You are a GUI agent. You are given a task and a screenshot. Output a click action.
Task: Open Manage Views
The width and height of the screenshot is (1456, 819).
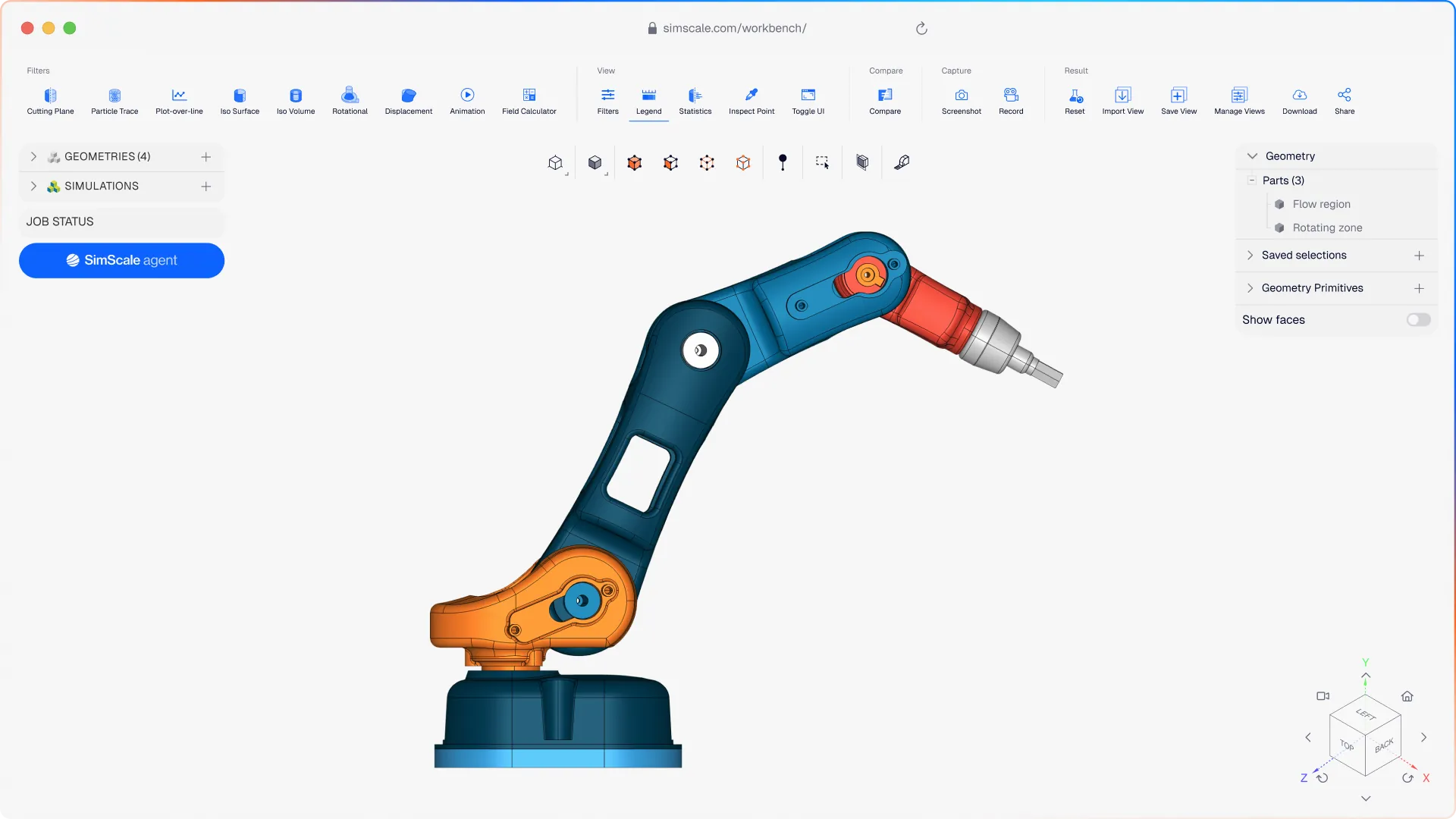tap(1239, 101)
